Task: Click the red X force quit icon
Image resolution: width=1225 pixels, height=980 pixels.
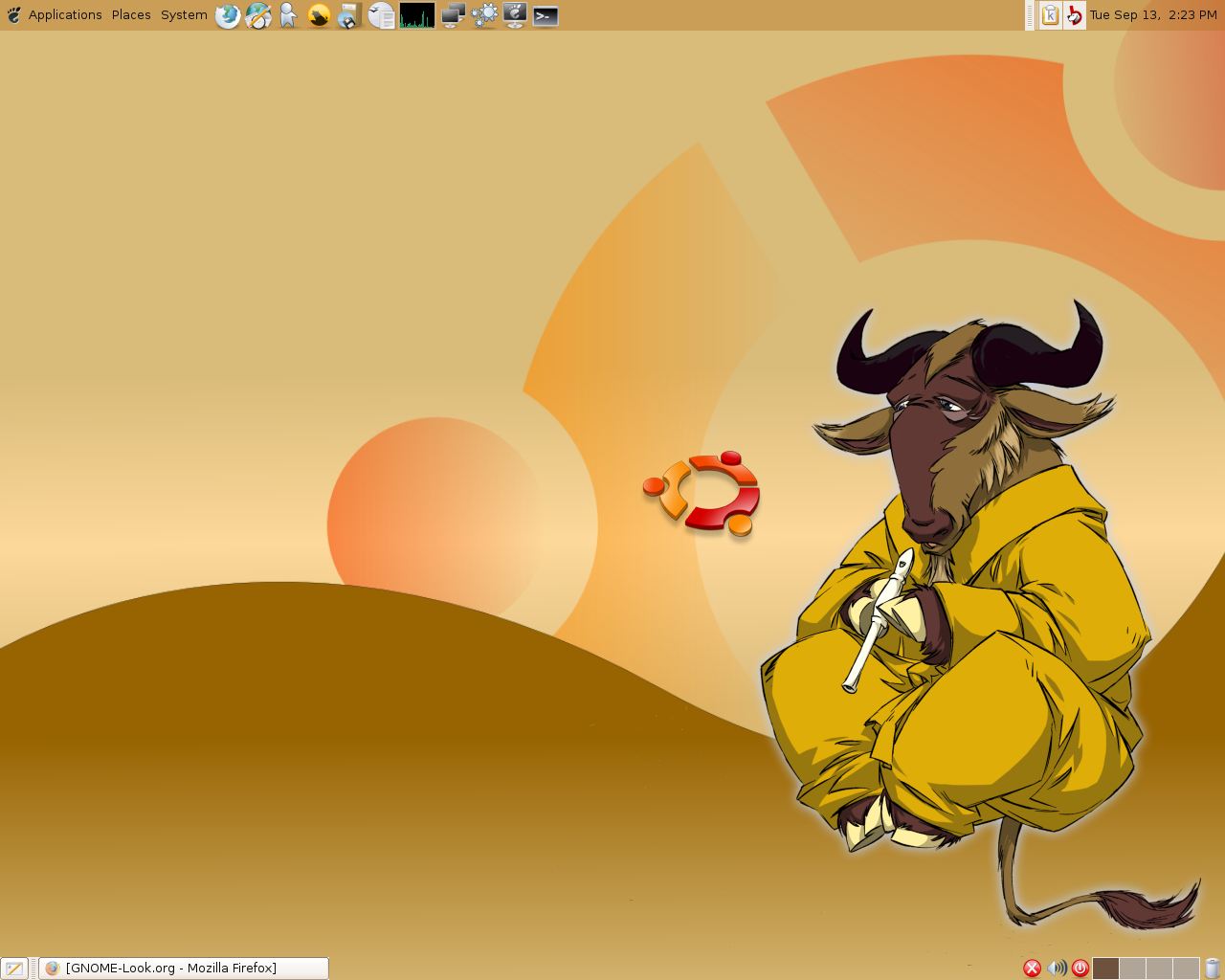Action: tap(1032, 969)
